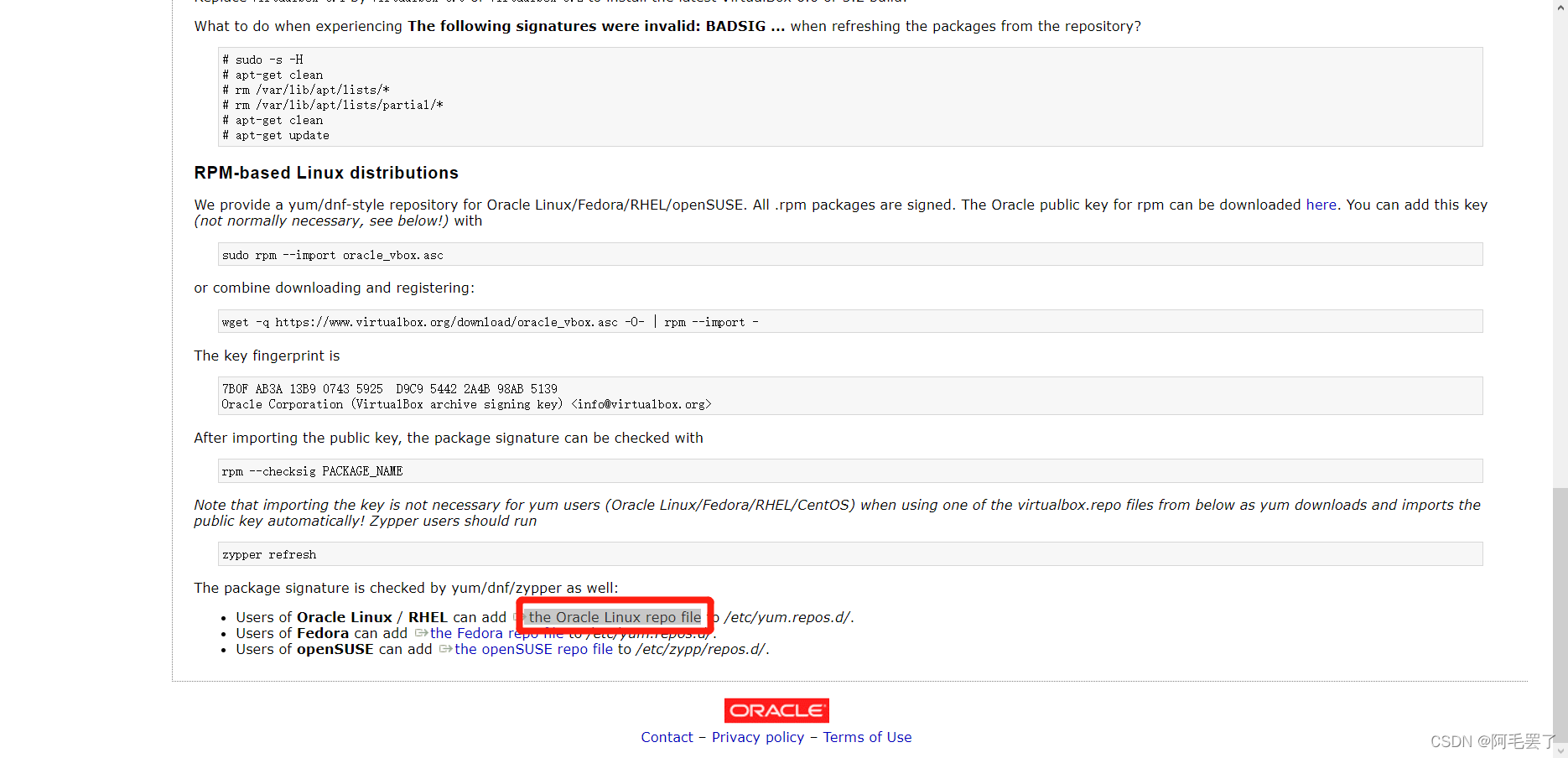Click the Contact footer link
This screenshot has height=758, width=1568.
click(667, 737)
